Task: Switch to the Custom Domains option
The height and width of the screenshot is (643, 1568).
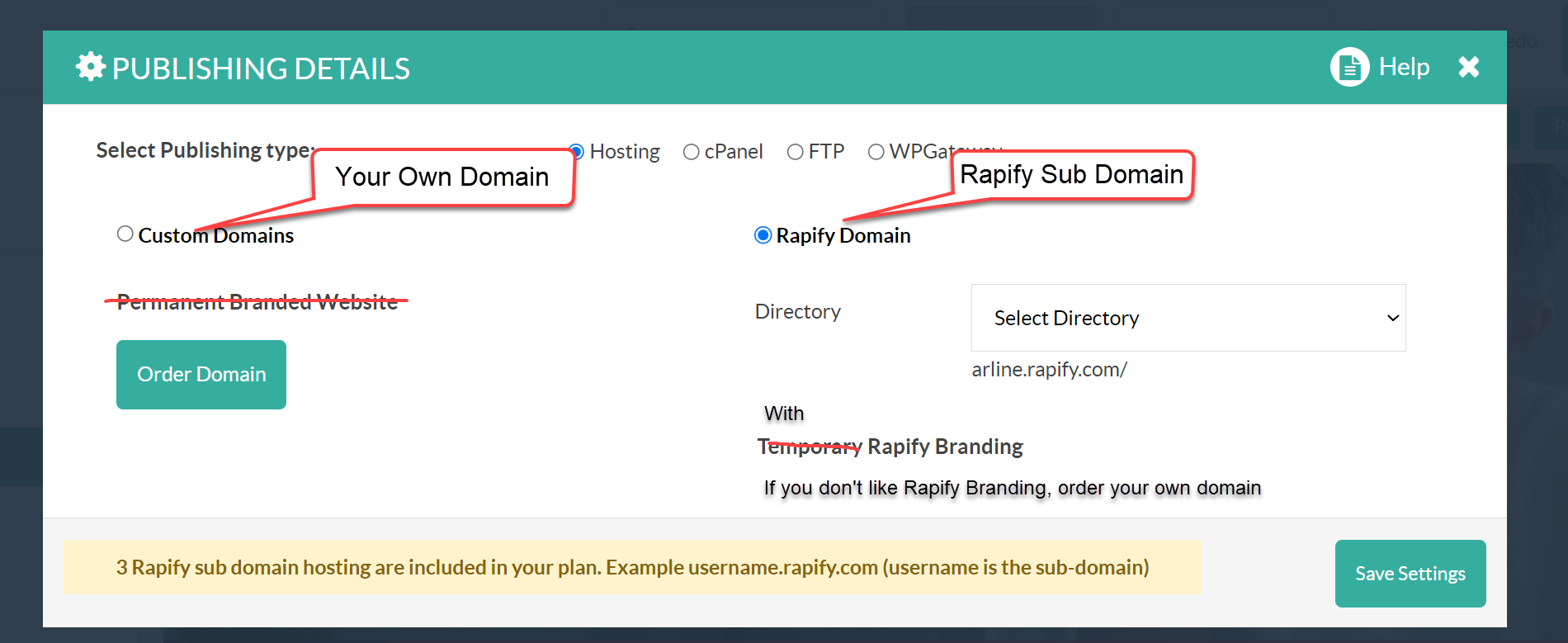Action: (x=125, y=234)
